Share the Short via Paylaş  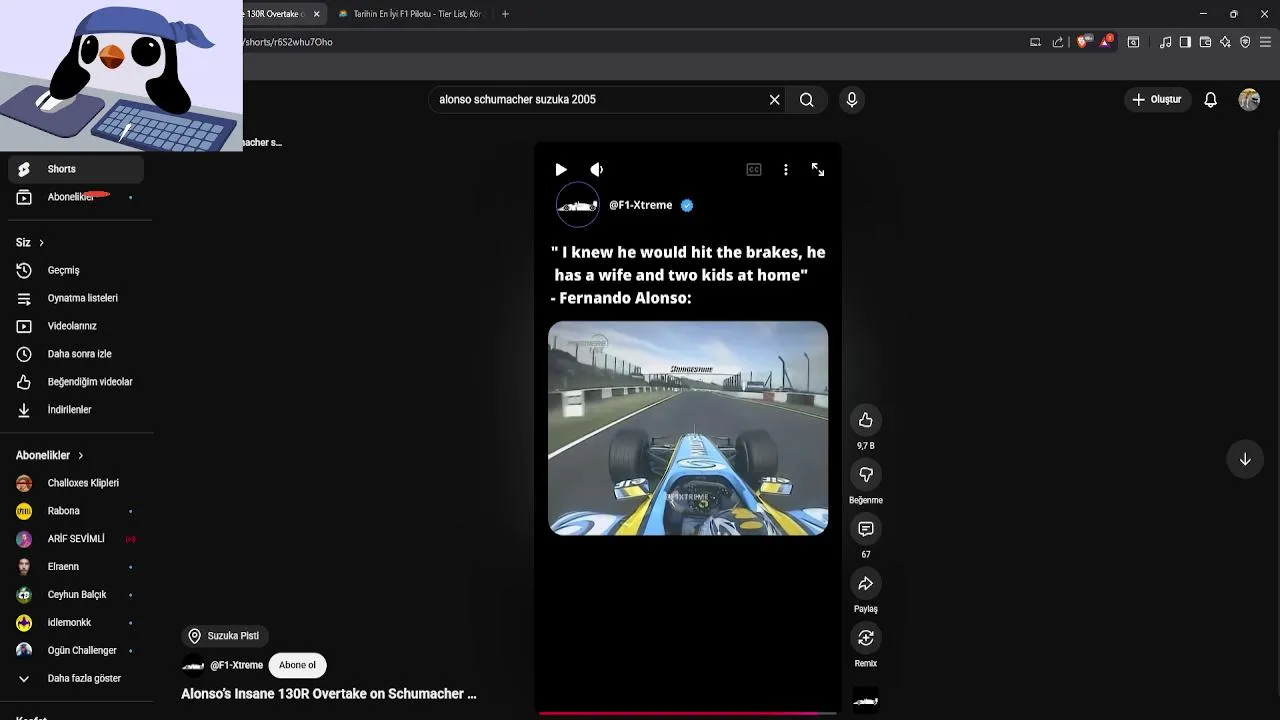click(x=866, y=583)
